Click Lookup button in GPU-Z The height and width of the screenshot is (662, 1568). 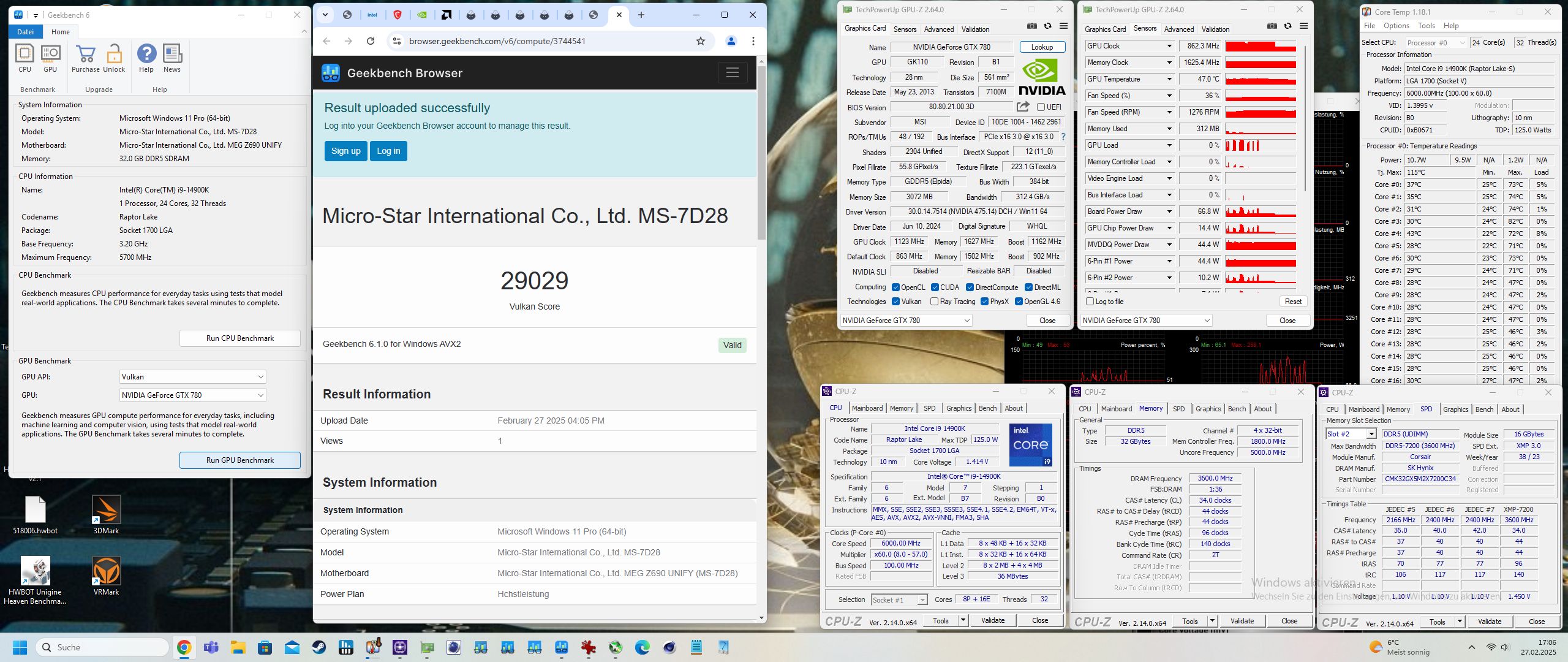click(1042, 47)
